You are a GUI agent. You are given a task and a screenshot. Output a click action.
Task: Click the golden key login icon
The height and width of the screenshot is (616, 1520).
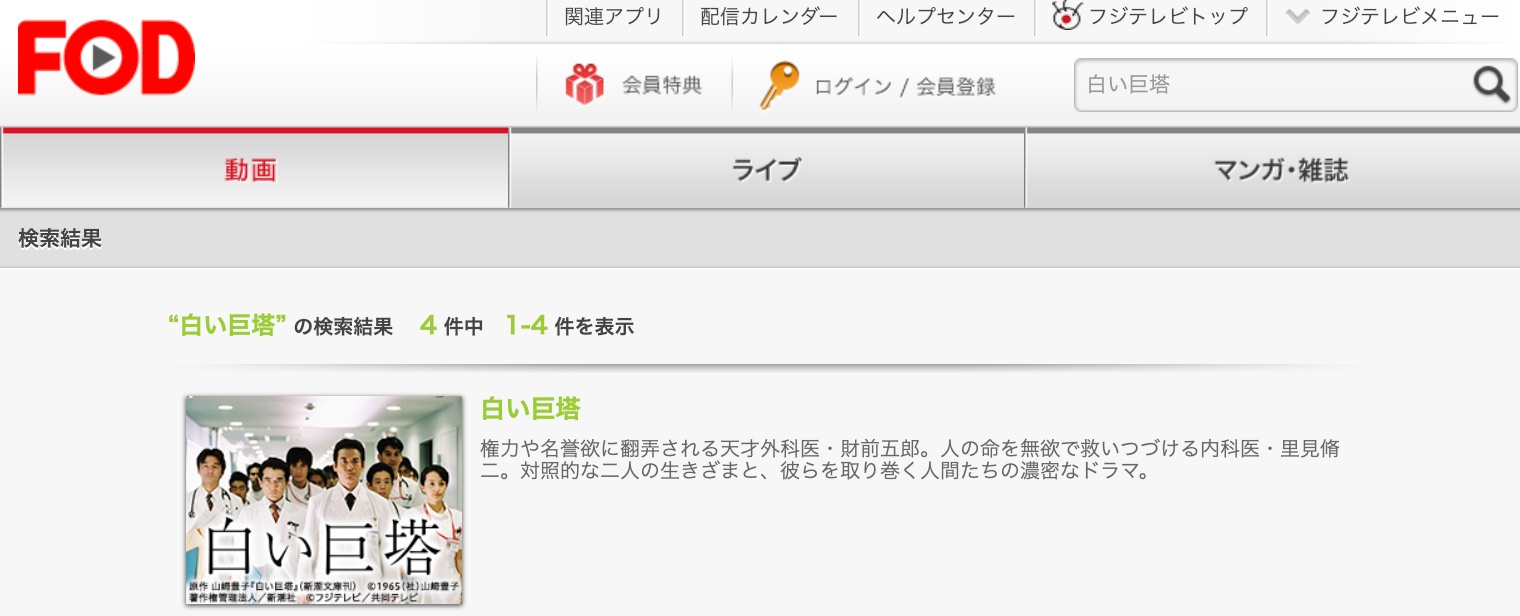tap(778, 85)
